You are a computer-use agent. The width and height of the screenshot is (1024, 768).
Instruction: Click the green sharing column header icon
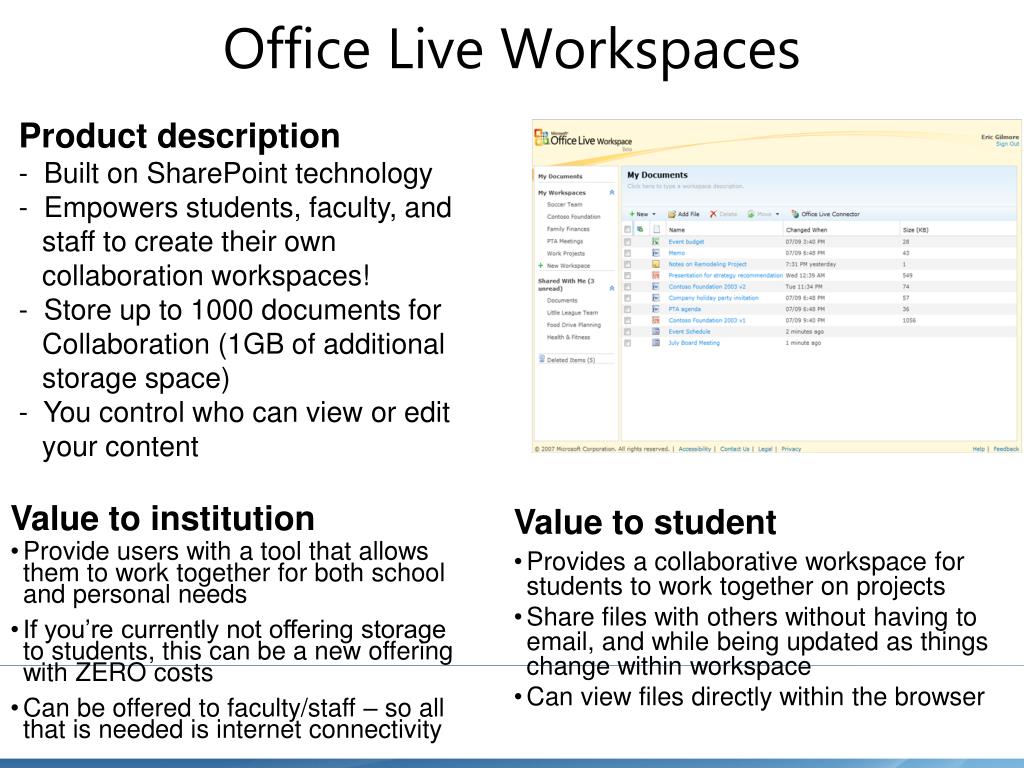(x=640, y=229)
